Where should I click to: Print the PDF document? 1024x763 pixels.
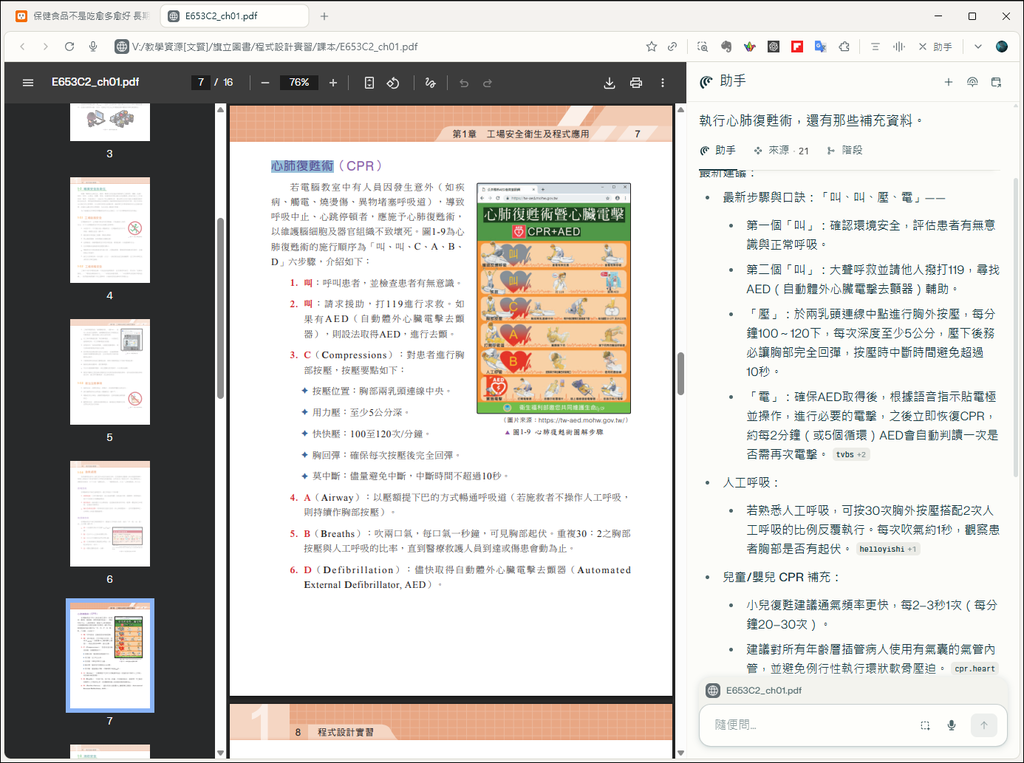635,83
